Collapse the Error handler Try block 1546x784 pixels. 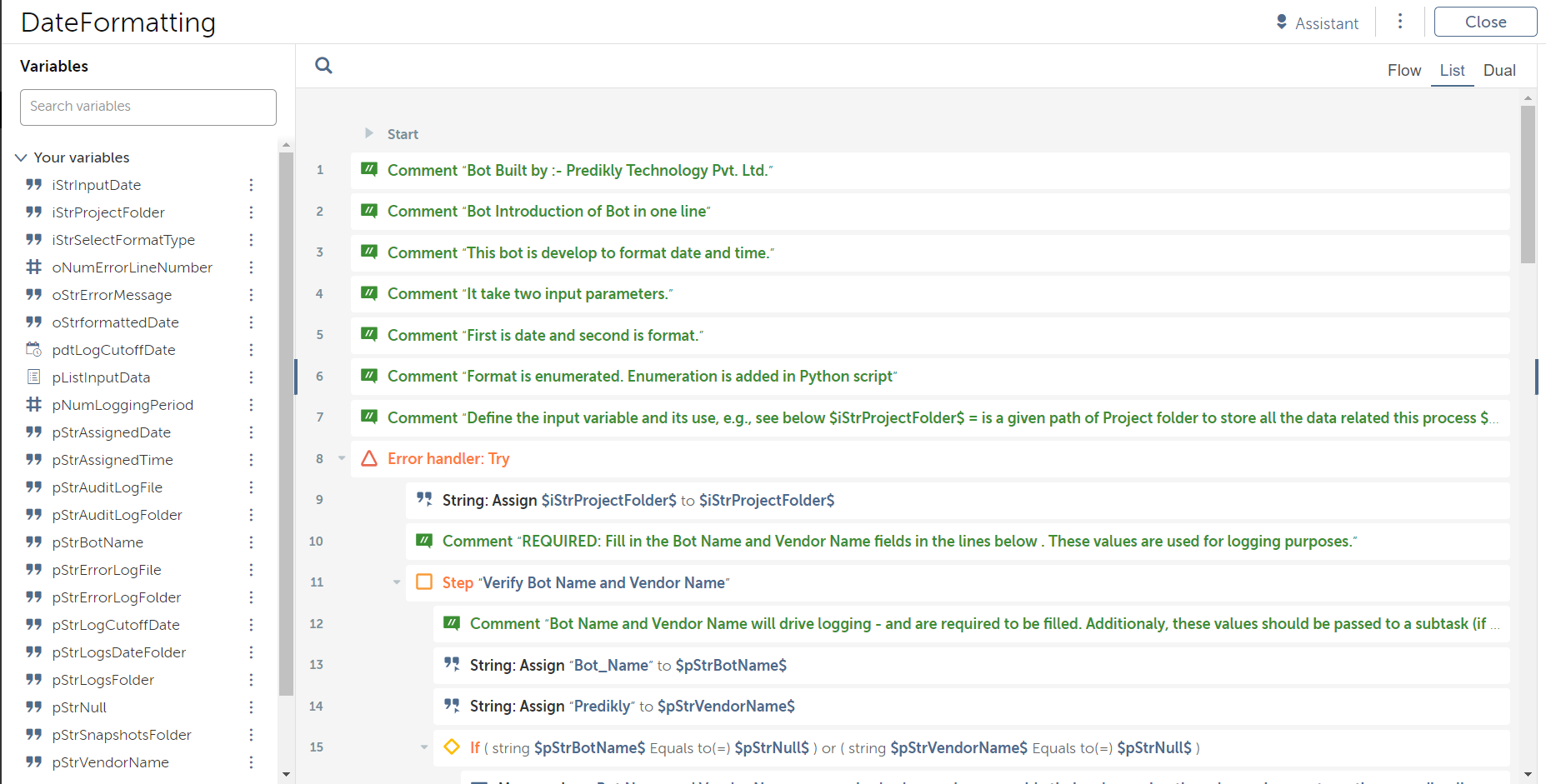[342, 458]
